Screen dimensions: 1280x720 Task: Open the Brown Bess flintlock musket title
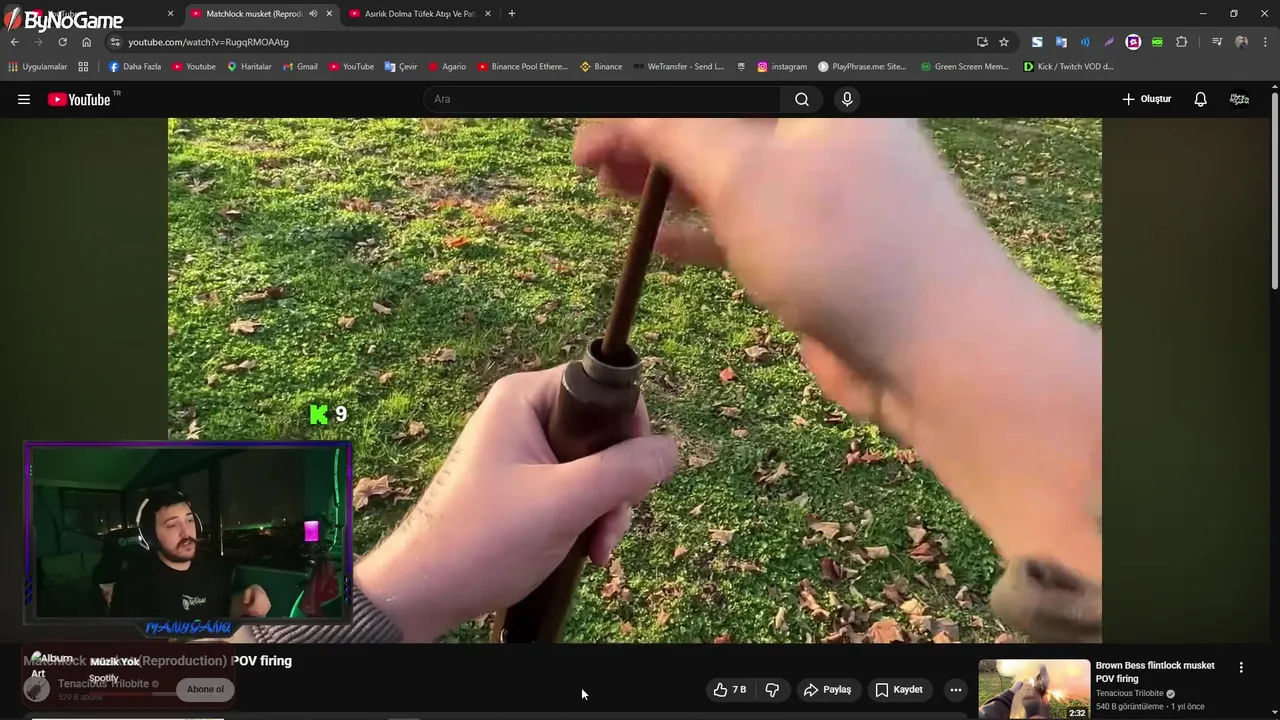coord(1155,672)
